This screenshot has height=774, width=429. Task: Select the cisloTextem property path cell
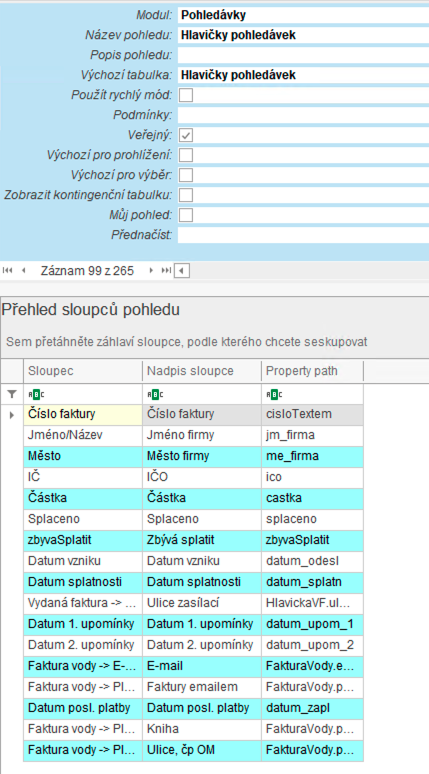[x=312, y=415]
